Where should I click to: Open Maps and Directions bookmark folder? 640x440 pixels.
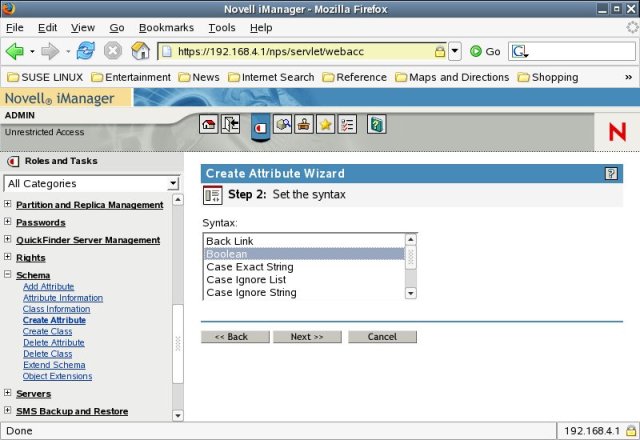tap(452, 77)
